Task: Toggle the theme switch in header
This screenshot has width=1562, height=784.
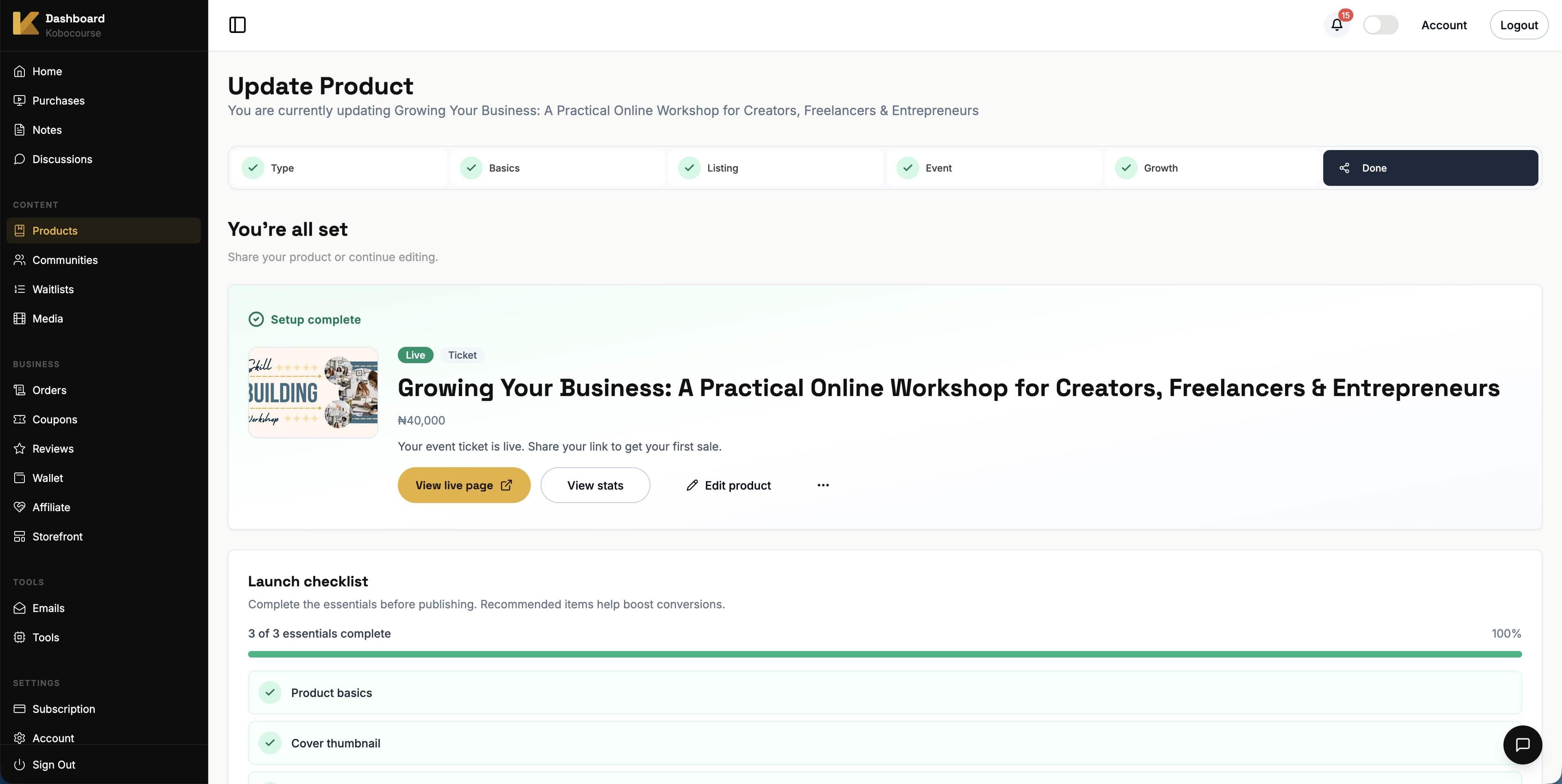Action: 1381,25
